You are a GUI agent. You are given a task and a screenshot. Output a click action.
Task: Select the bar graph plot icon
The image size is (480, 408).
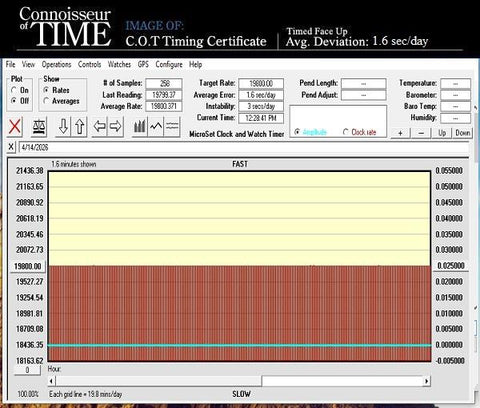pyautogui.click(x=139, y=127)
